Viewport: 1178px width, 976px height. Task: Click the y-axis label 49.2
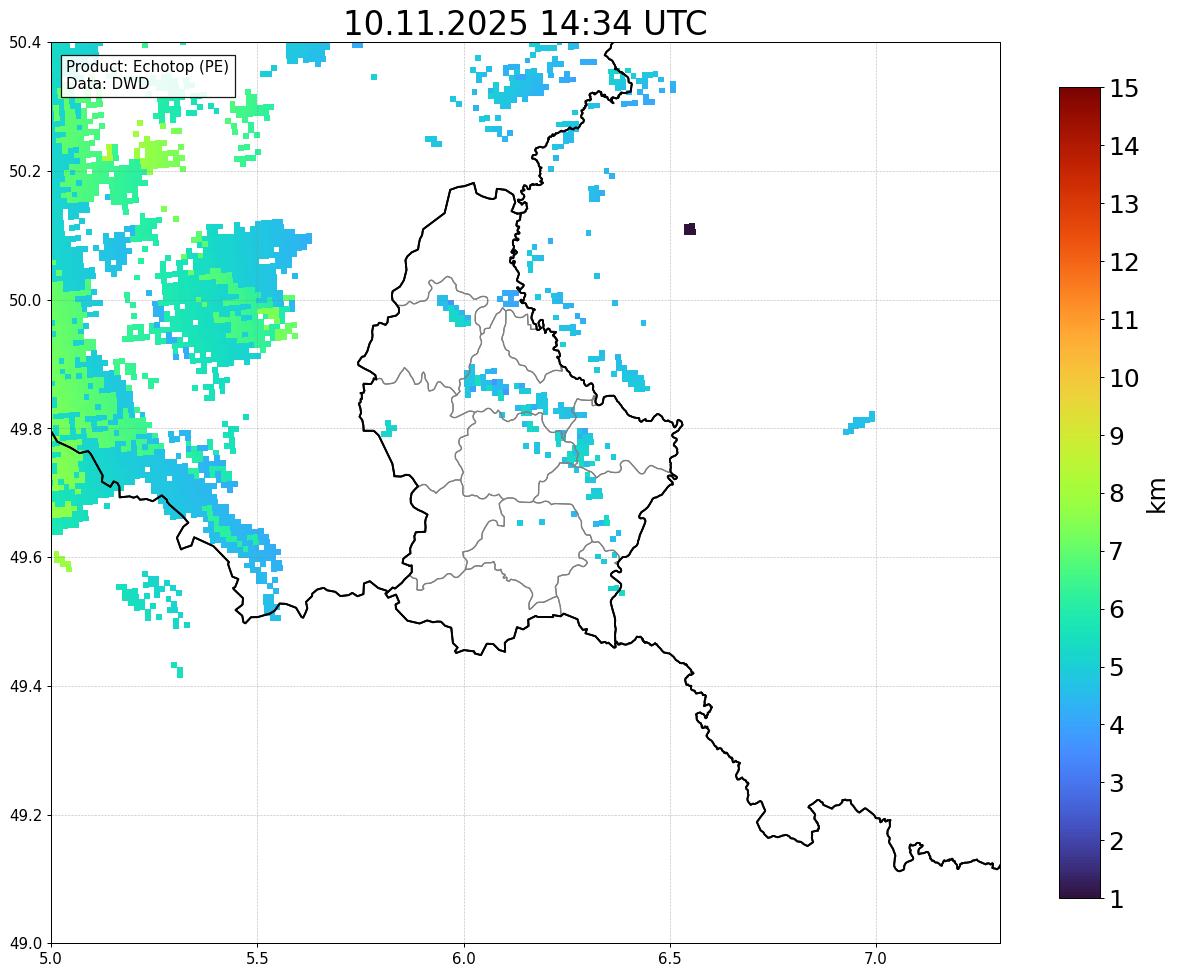[x=25, y=815]
